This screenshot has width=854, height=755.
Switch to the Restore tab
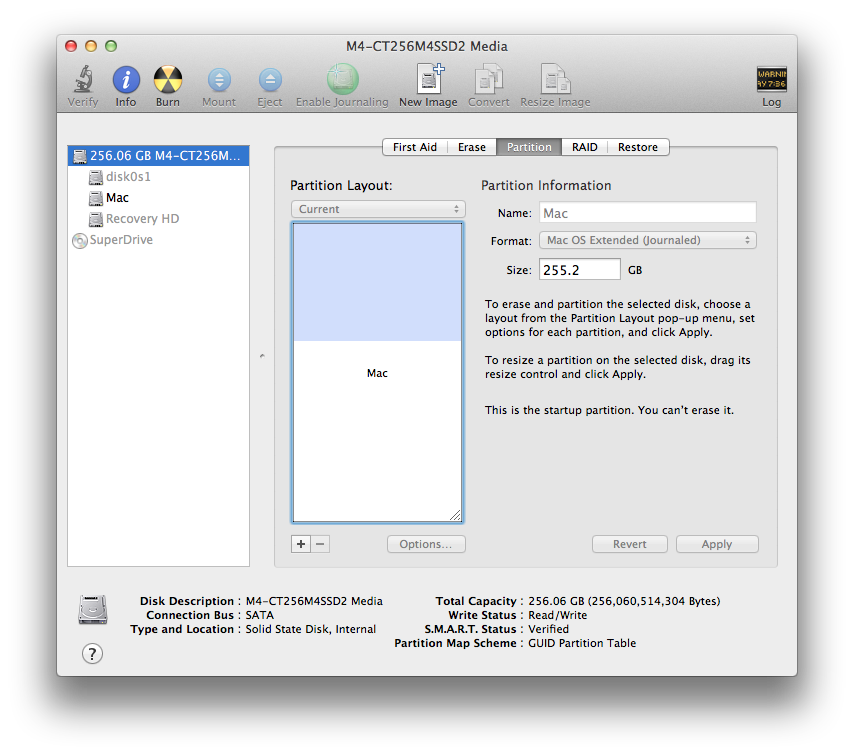(638, 147)
